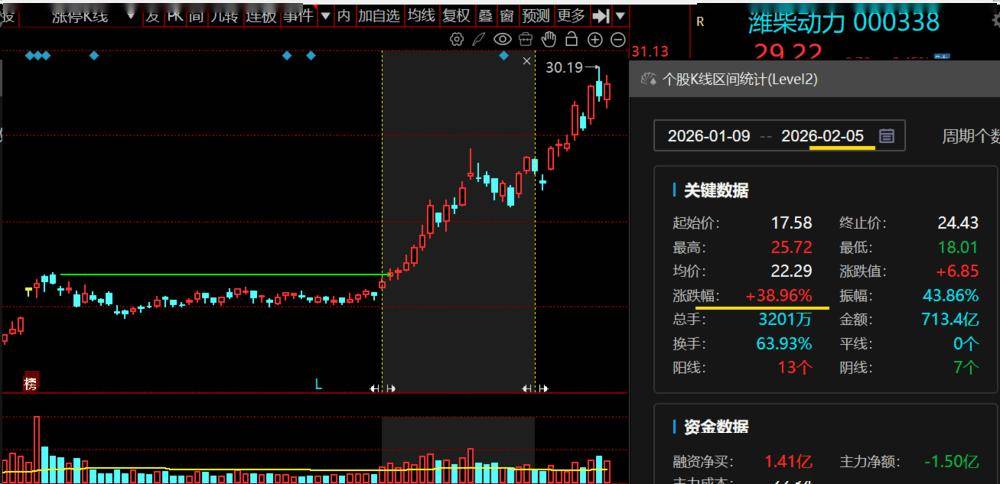Select the hand pan tool
Image resolution: width=1000 pixels, height=484 pixels.
[x=548, y=40]
